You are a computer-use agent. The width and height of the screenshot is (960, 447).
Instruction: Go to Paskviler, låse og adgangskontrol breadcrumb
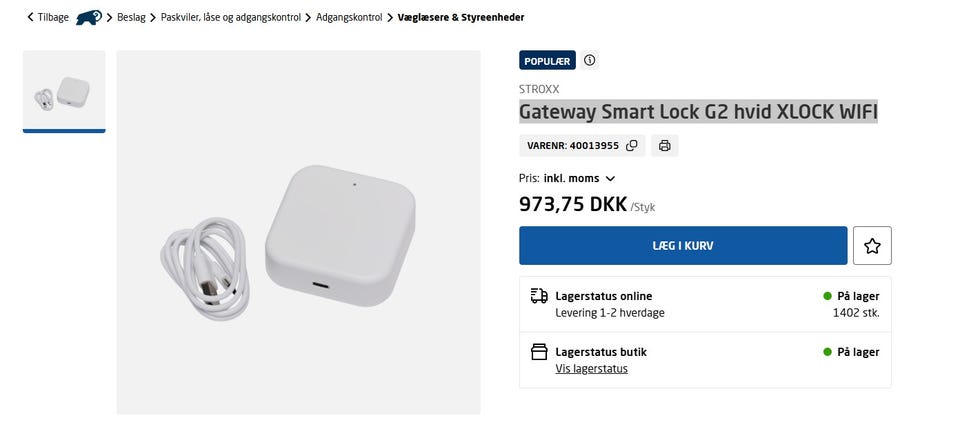[232, 17]
